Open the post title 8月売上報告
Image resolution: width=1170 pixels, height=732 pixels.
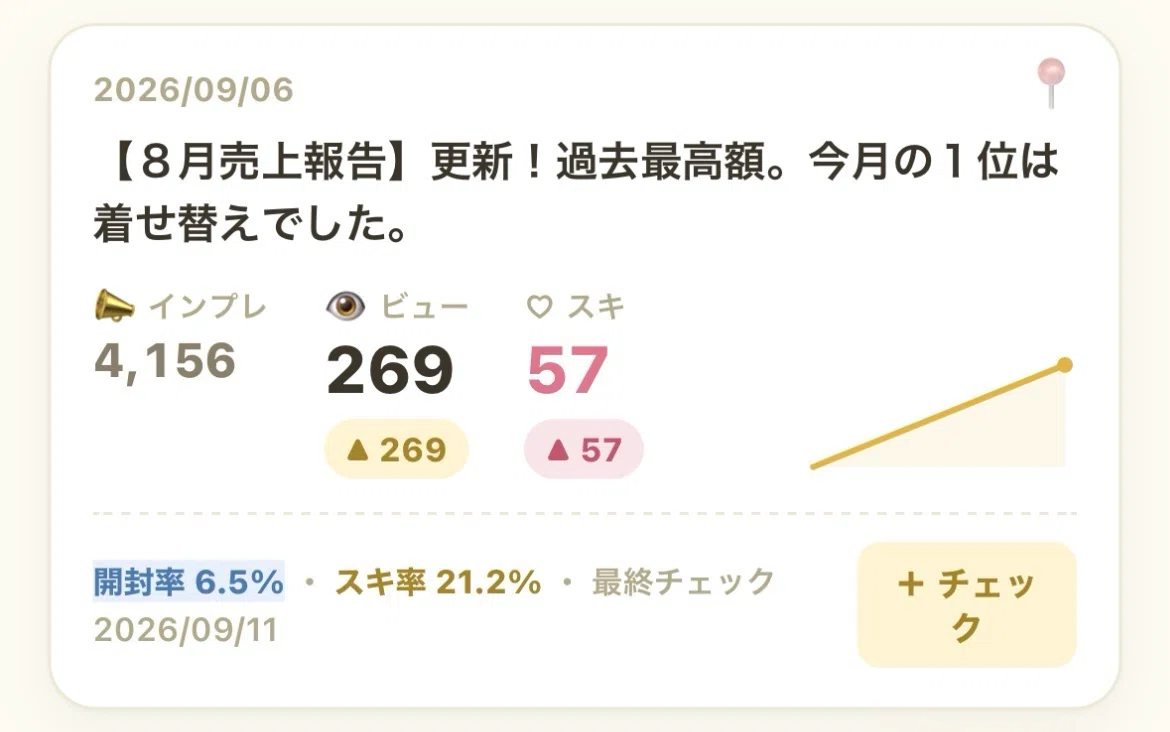(575, 193)
